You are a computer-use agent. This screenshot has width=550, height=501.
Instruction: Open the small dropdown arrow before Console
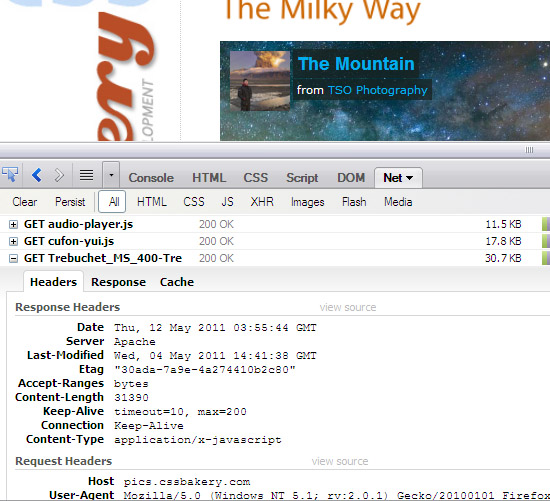pyautogui.click(x=111, y=174)
